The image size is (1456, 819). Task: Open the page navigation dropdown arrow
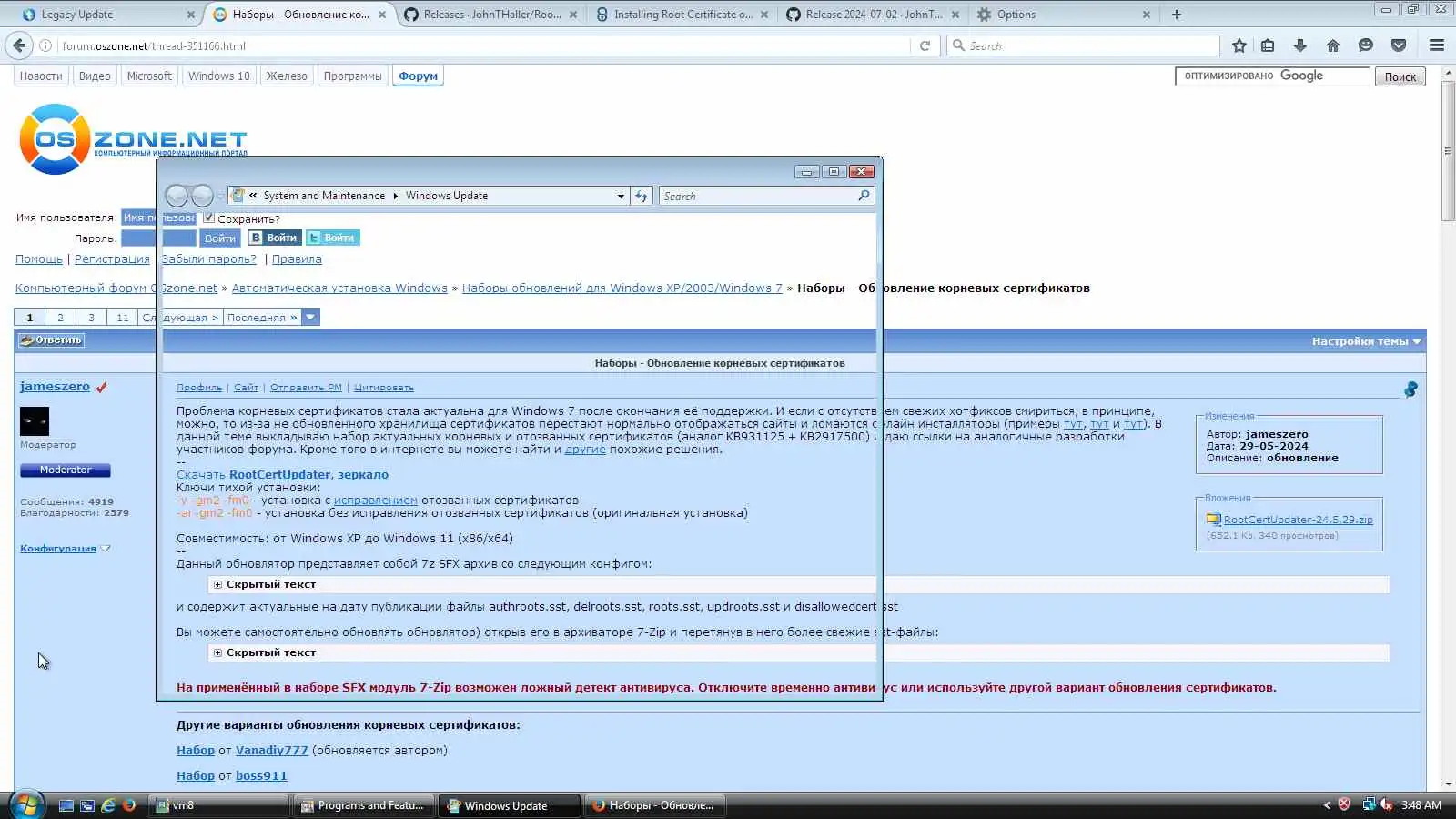(310, 318)
